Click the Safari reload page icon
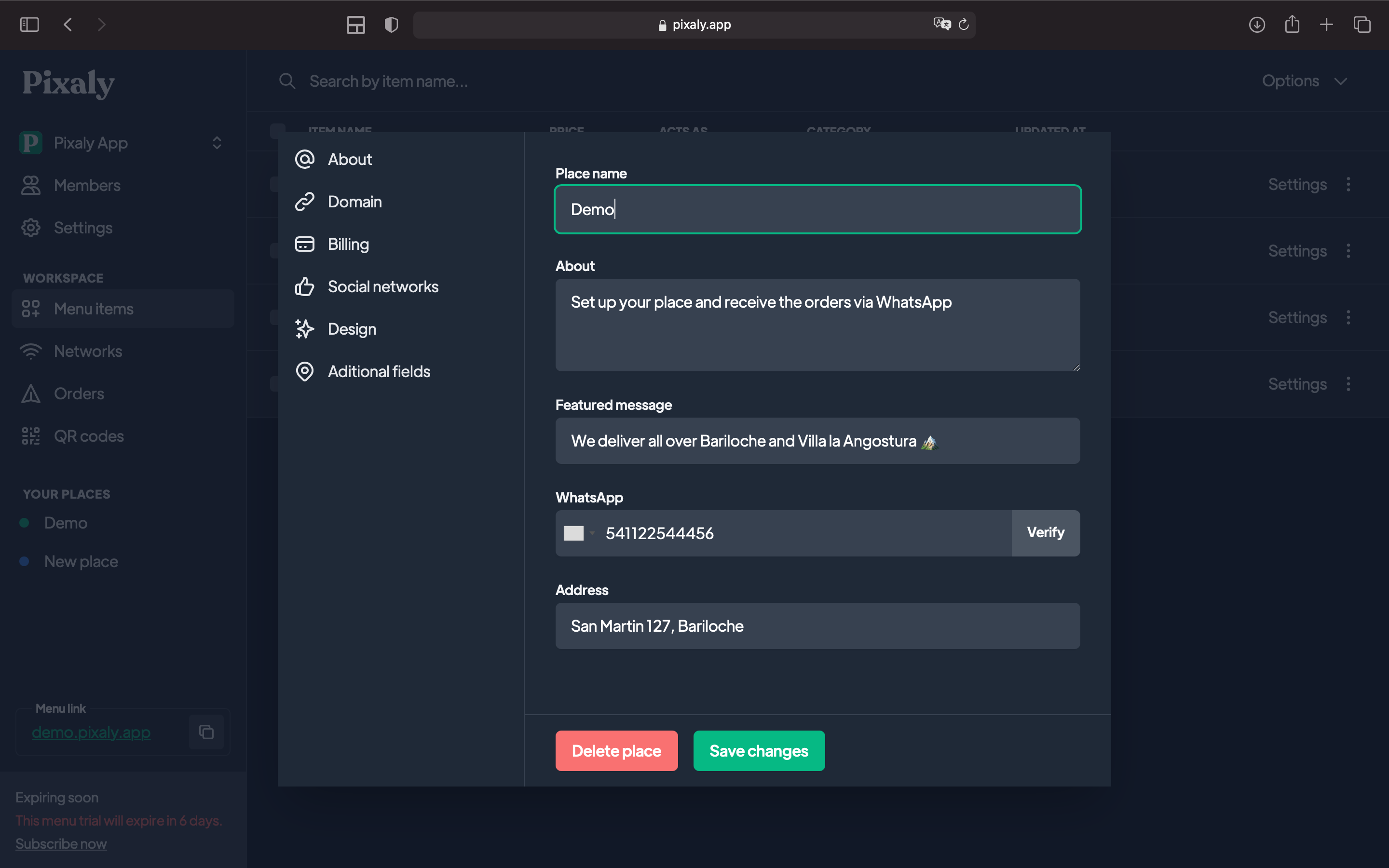Viewport: 1389px width, 868px height. [964, 25]
